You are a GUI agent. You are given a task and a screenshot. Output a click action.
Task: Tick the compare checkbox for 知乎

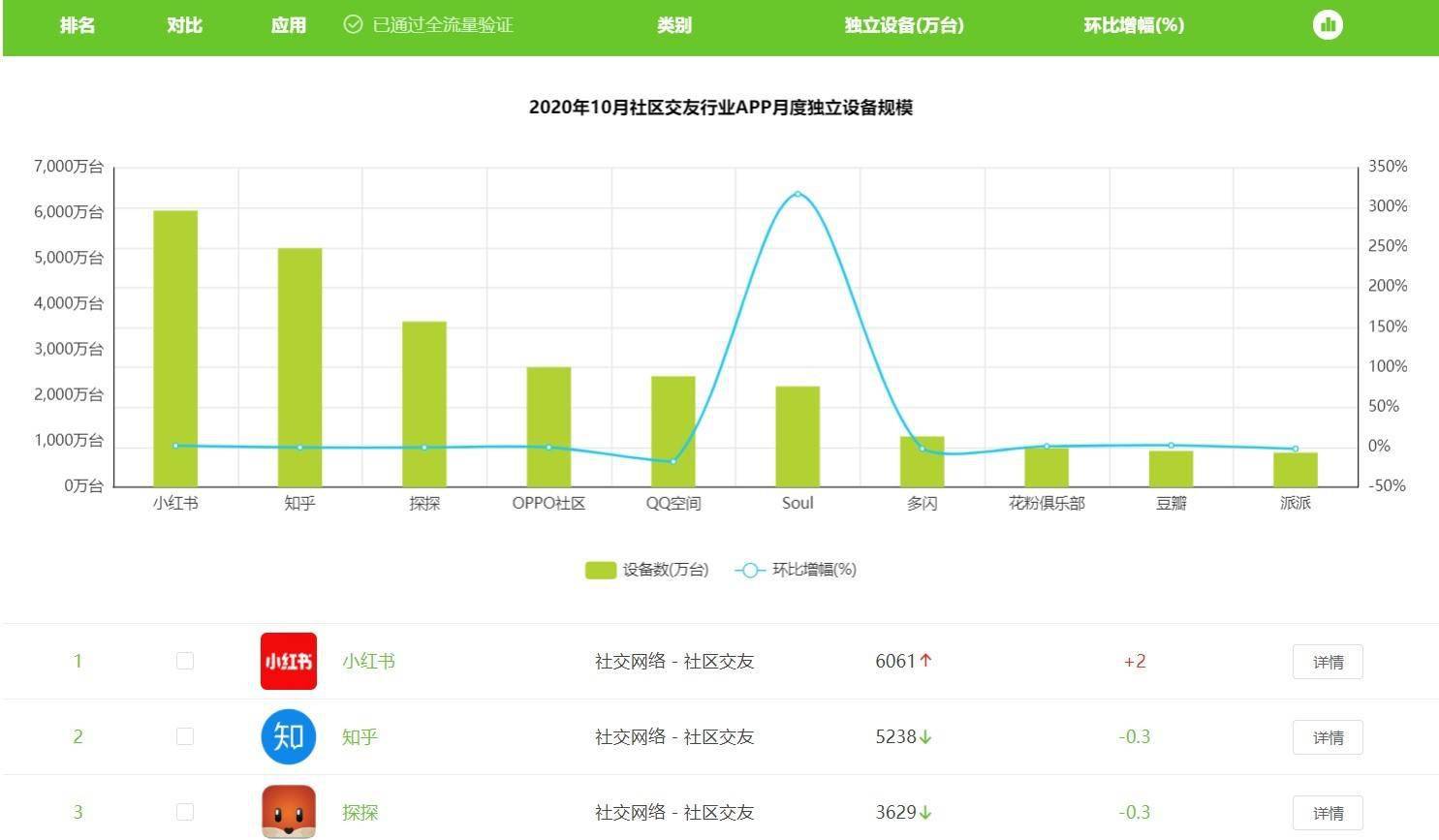pos(185,736)
